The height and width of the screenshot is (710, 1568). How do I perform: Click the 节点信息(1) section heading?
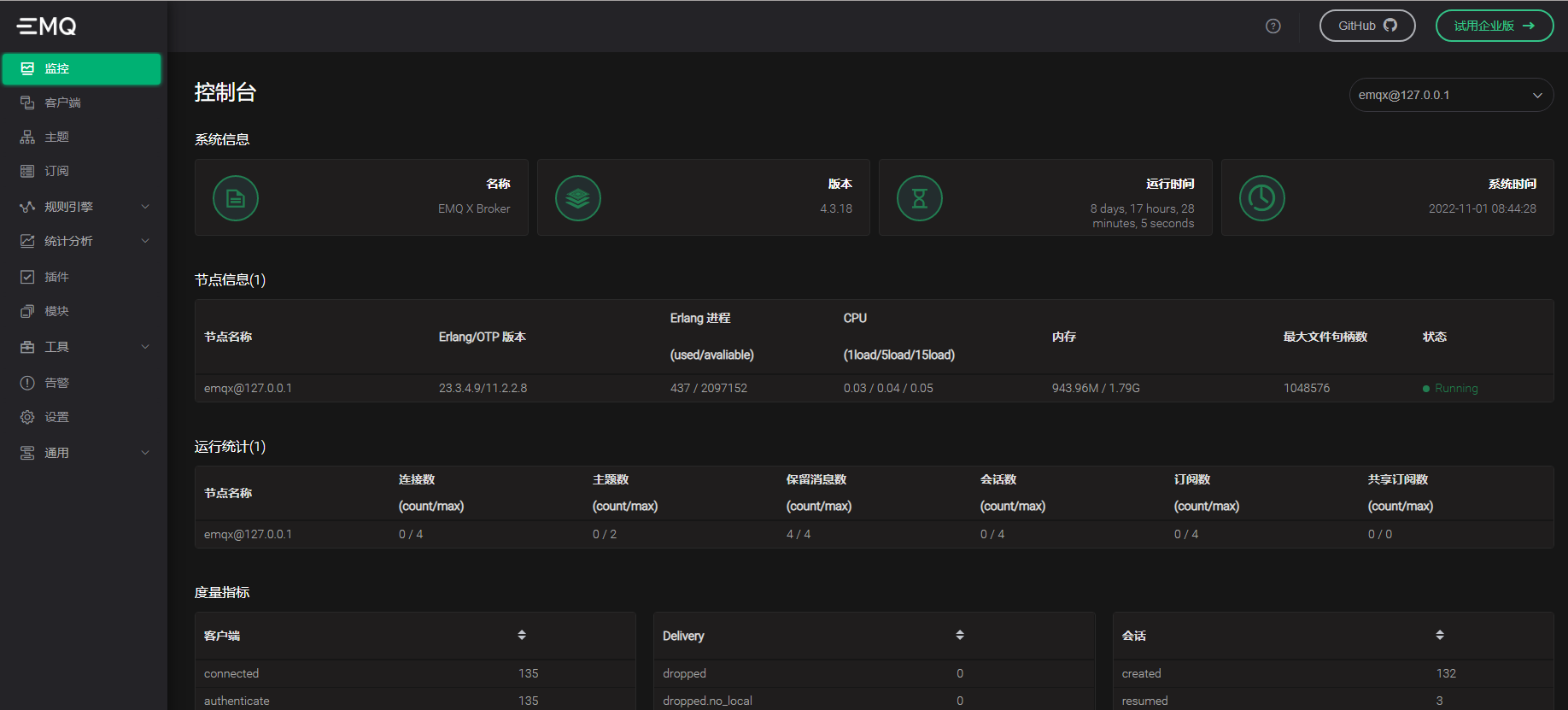pos(230,279)
